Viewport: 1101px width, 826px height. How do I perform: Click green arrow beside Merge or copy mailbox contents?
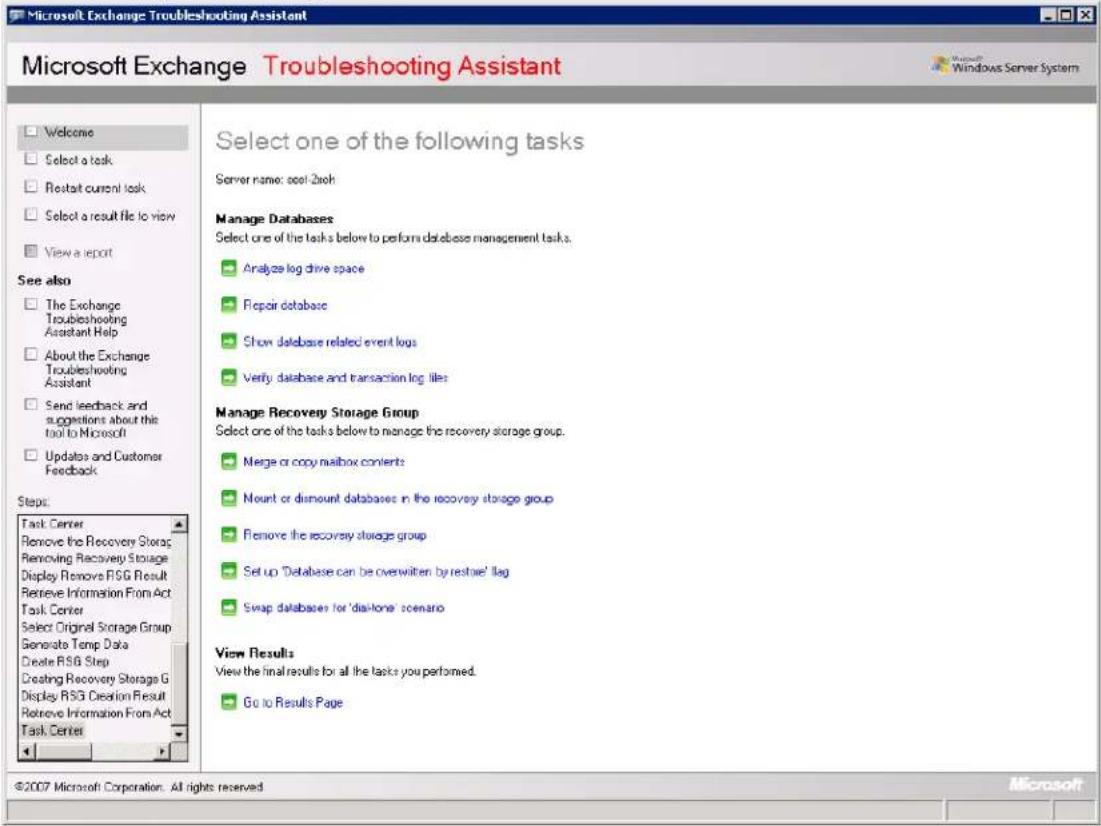click(x=229, y=461)
